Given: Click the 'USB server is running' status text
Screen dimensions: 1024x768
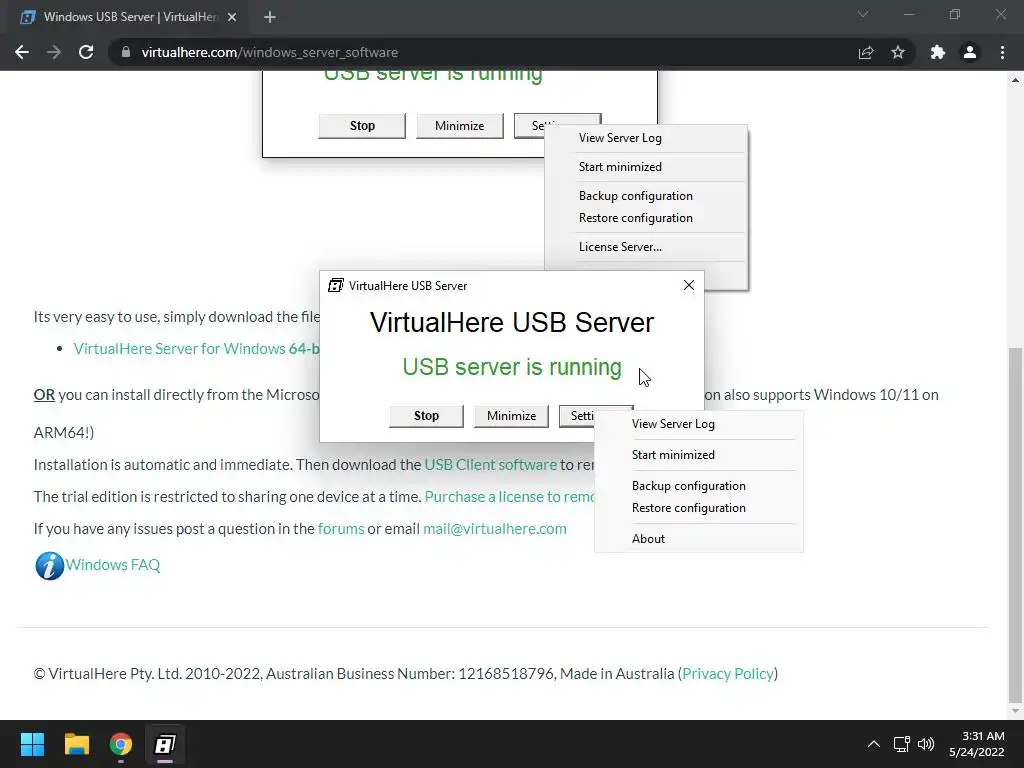Looking at the screenshot, I should tap(512, 368).
